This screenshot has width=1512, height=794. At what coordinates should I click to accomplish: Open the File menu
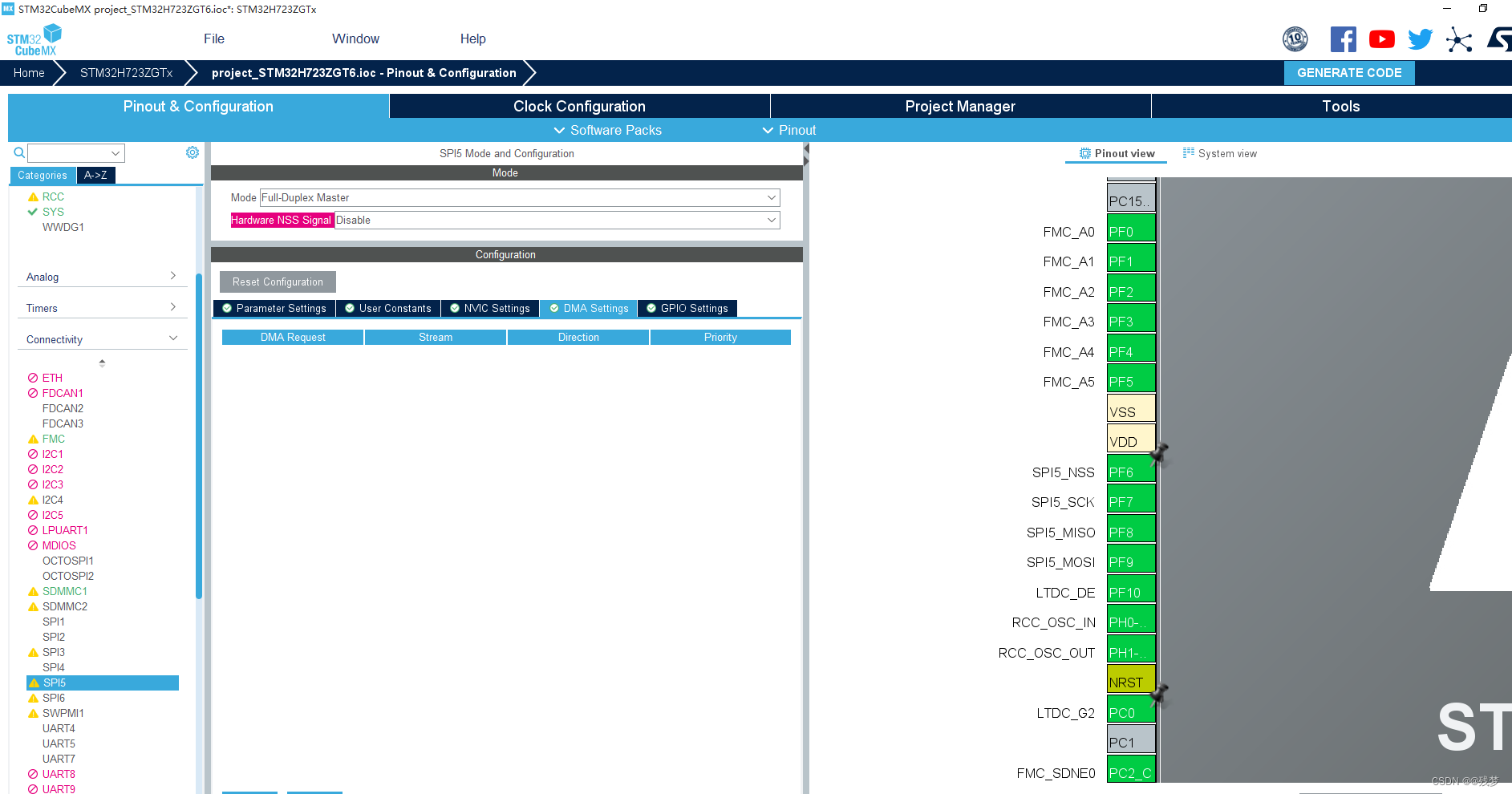[214, 38]
